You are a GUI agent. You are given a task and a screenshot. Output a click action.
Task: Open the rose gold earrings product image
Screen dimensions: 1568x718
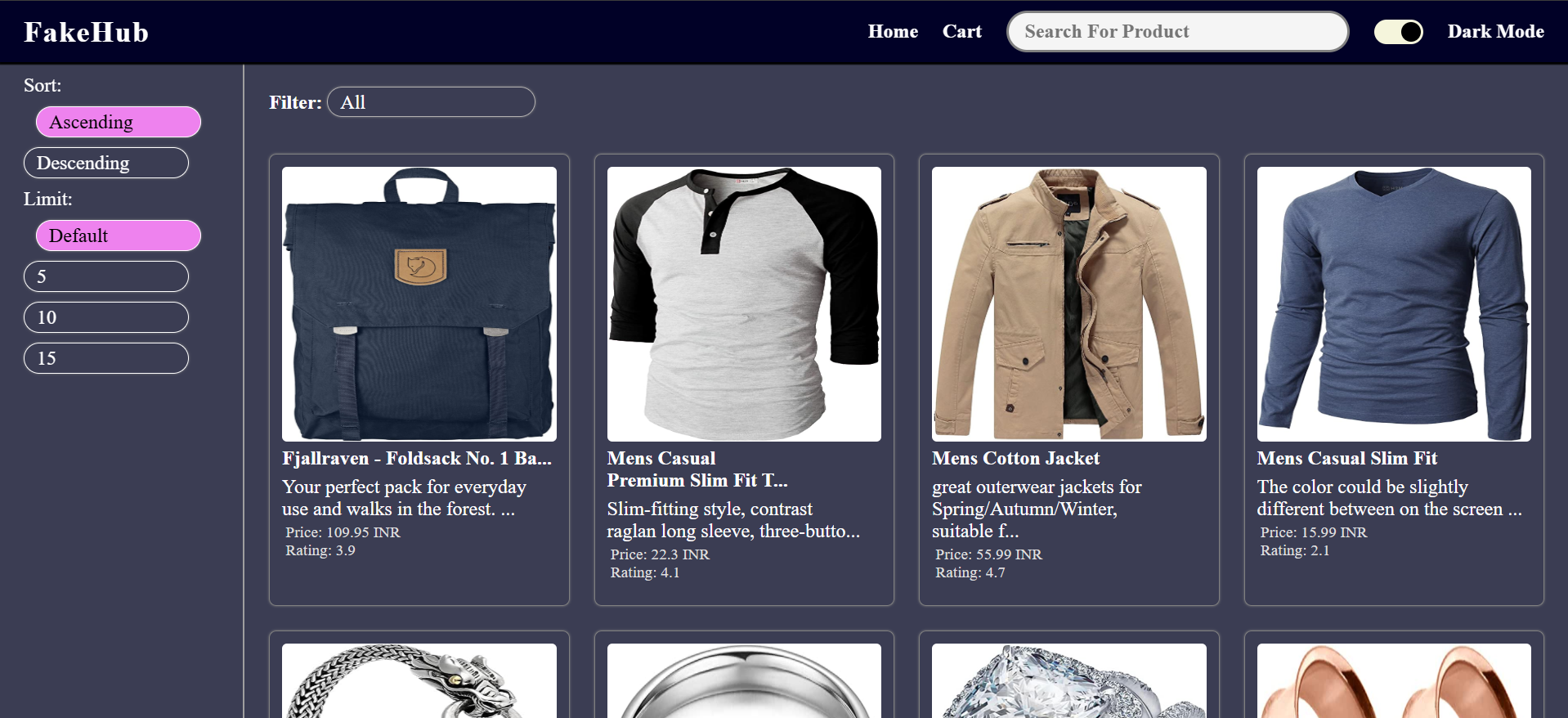[1394, 680]
